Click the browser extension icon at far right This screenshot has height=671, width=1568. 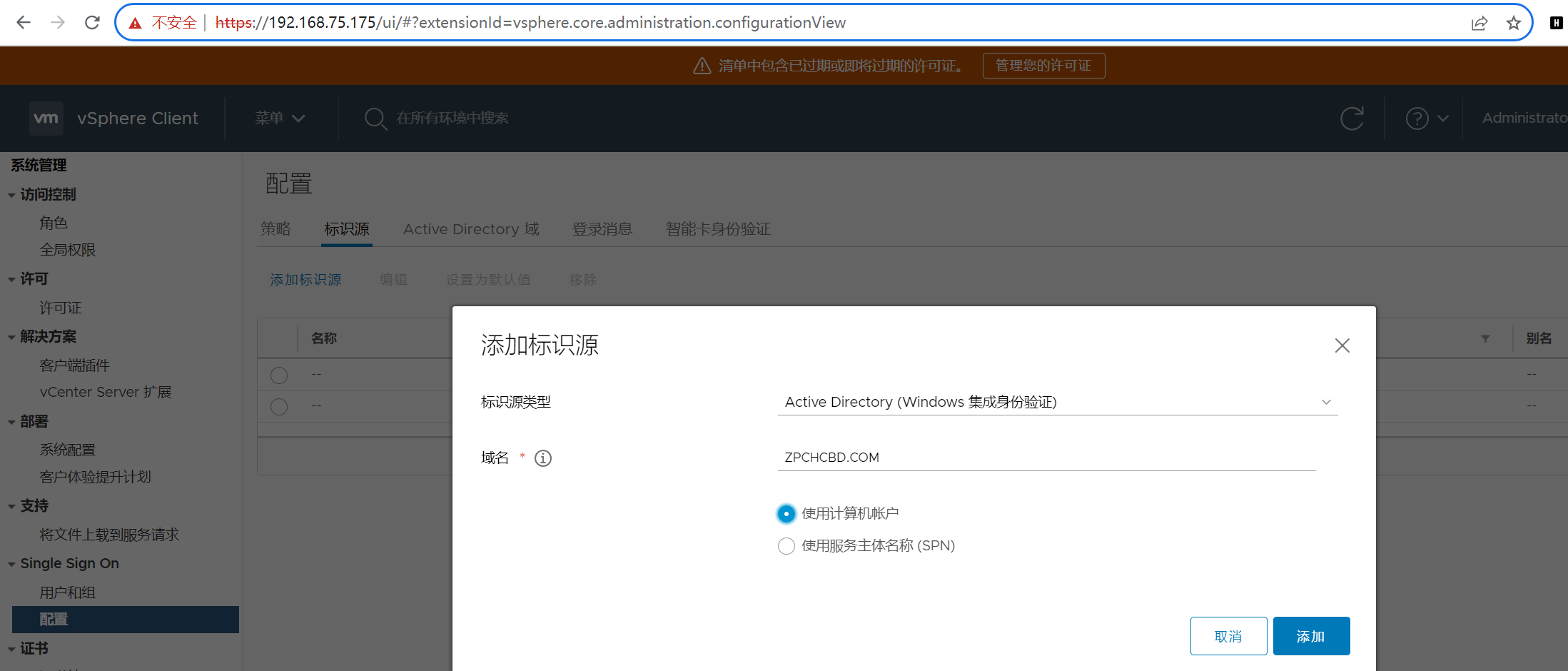(x=1556, y=23)
